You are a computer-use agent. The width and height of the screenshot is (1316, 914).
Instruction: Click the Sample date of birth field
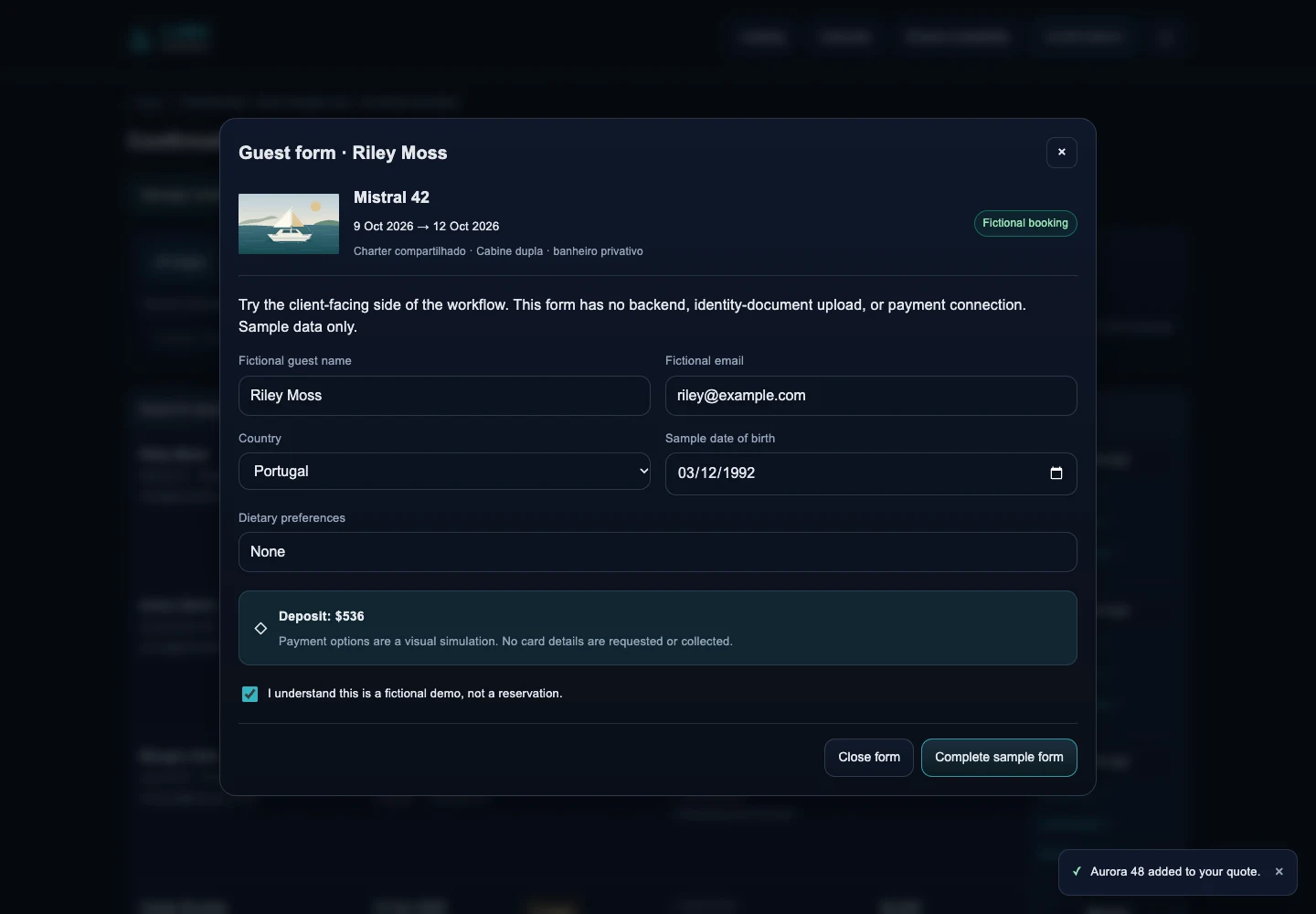[871, 473]
